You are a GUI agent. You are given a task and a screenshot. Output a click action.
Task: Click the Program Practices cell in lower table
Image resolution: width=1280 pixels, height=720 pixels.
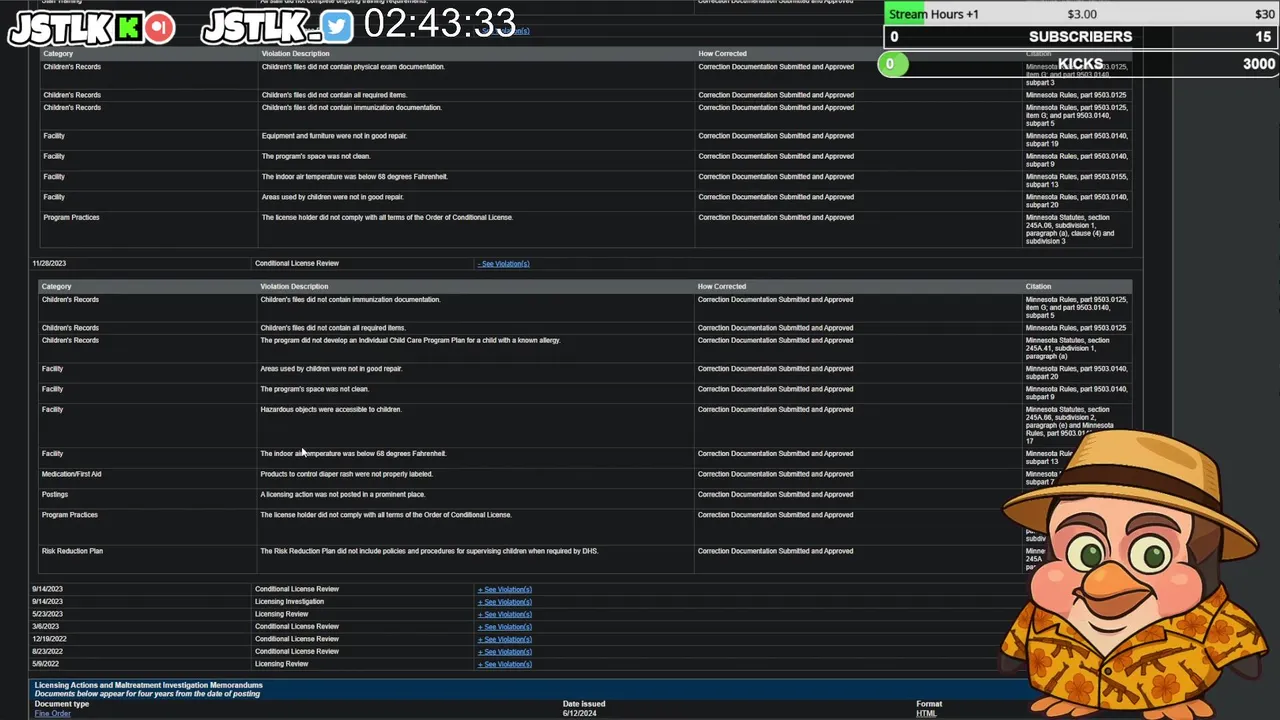tap(70, 515)
